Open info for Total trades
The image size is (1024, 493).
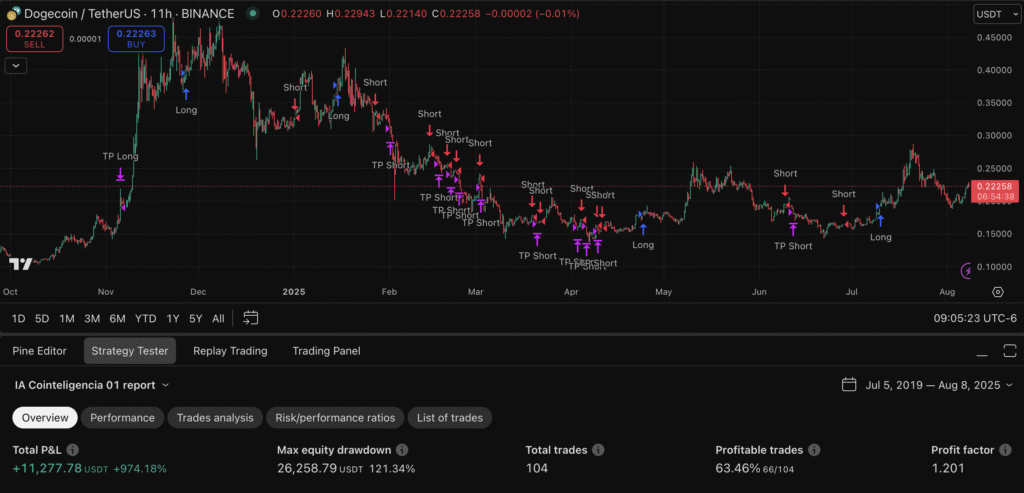click(598, 450)
